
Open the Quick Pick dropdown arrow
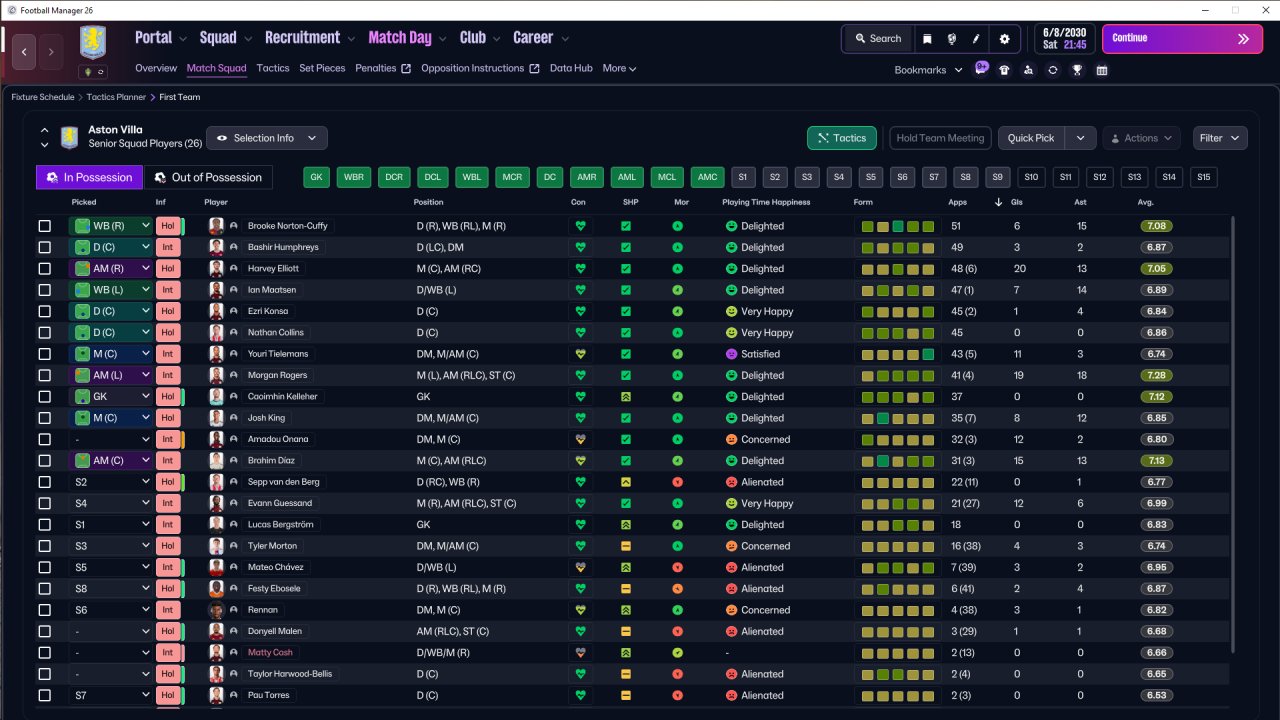pyautogui.click(x=1080, y=138)
